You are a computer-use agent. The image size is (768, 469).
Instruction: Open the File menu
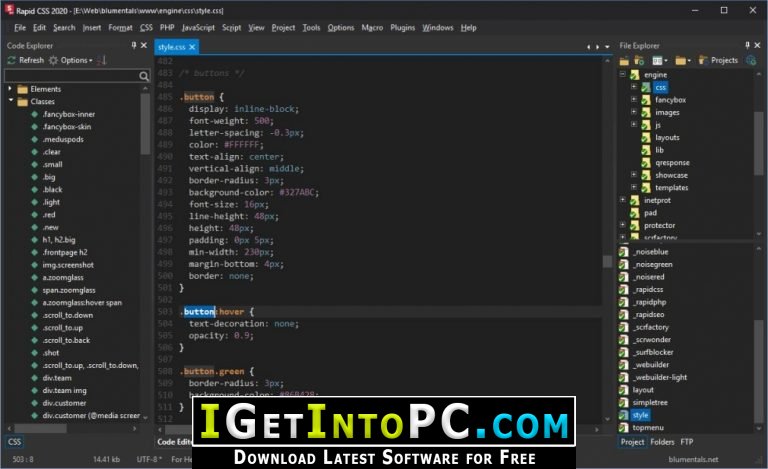pyautogui.click(x=20, y=27)
